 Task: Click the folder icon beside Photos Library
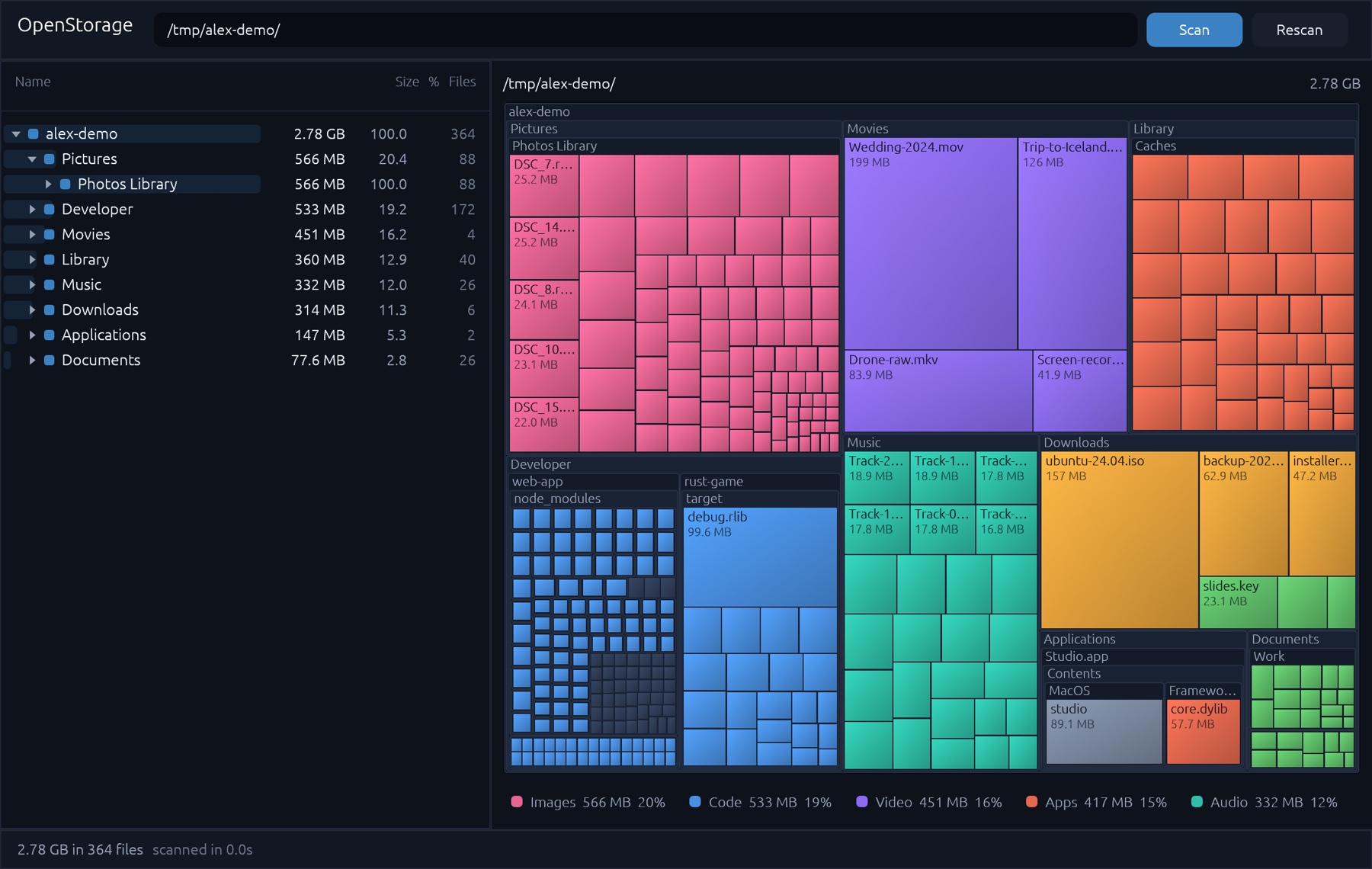click(66, 184)
